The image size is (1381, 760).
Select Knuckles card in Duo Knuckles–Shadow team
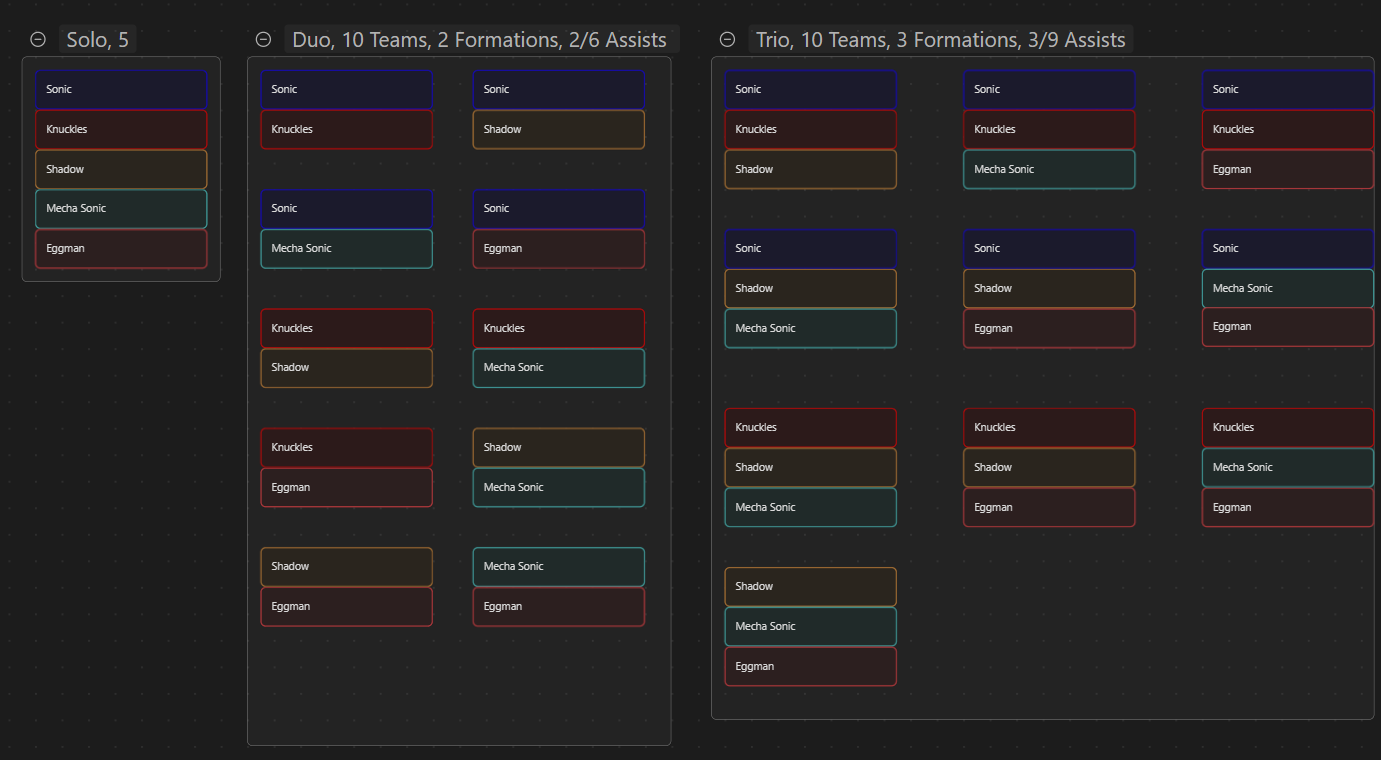click(x=347, y=329)
